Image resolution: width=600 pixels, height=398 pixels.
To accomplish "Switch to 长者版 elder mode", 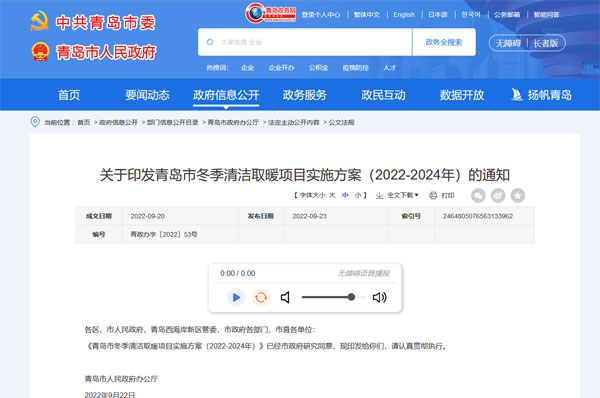I will [x=546, y=43].
